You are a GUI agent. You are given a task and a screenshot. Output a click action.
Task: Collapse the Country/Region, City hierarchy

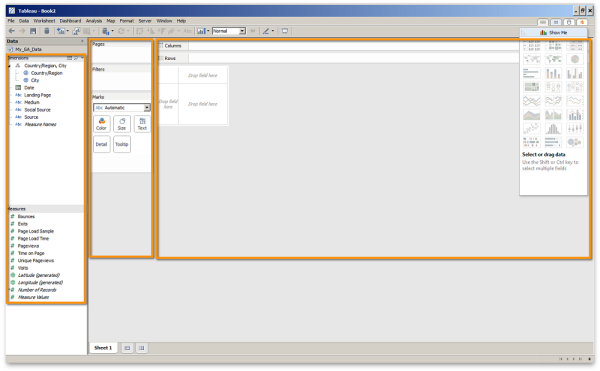(9, 66)
